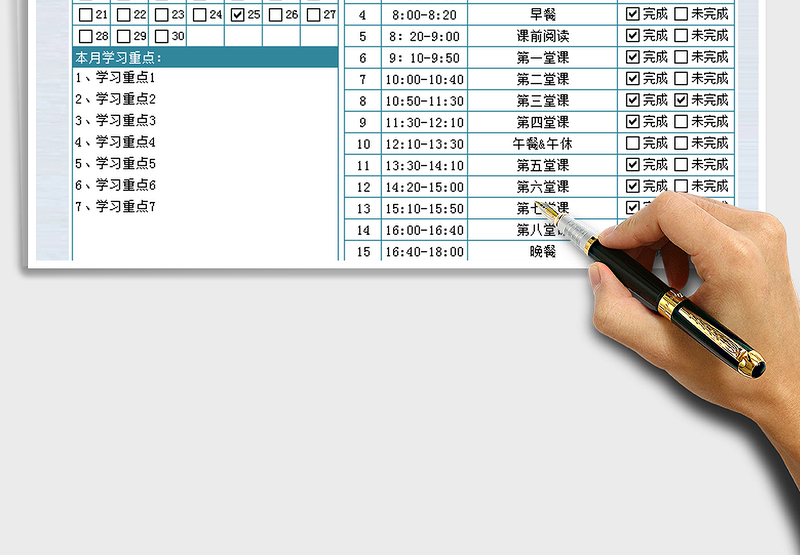Check 未完成 checkbox for 第五堂课 row
The image size is (800, 555).
coord(681,164)
